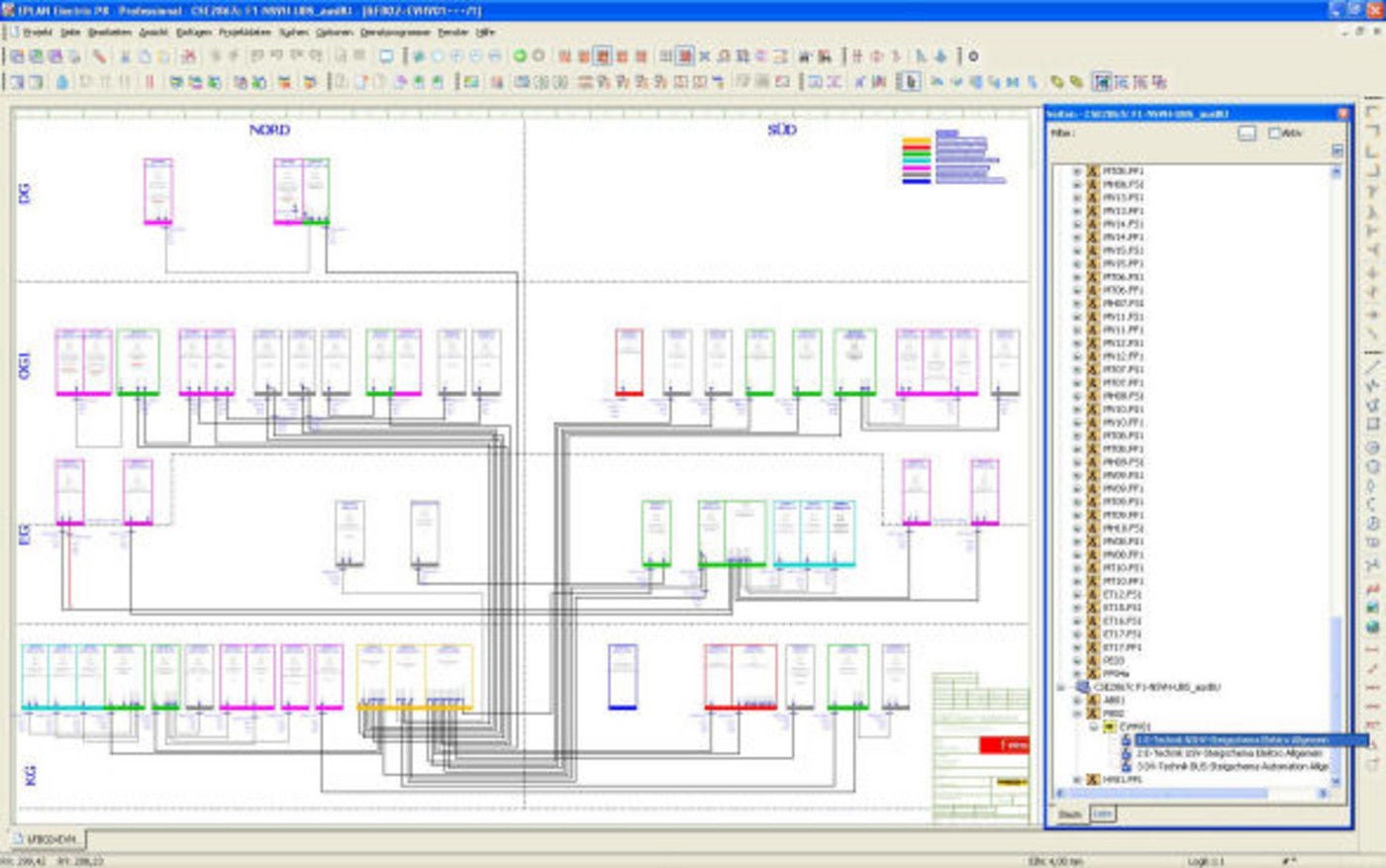Screen dimensions: 1386x868
Task: Collapse the CSE2867 project root node
Action: (1061, 687)
